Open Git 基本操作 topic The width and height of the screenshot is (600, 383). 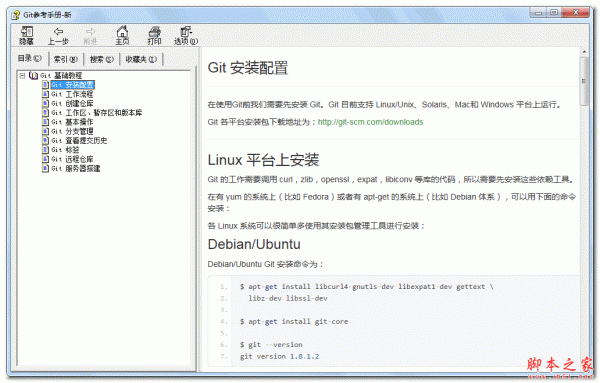tap(72, 122)
